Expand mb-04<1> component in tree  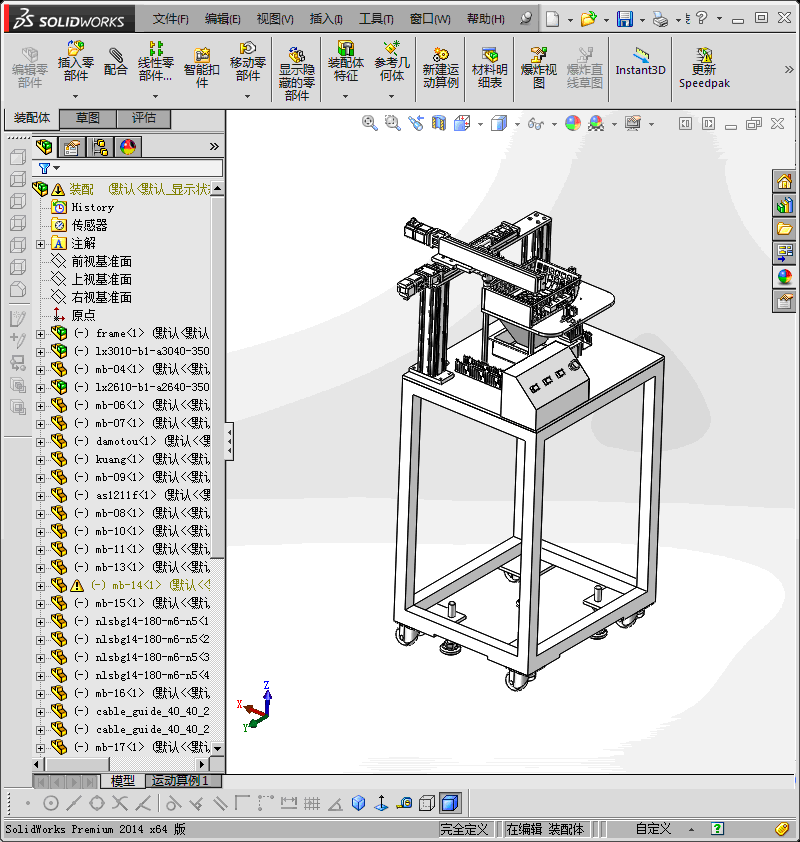[x=40, y=370]
